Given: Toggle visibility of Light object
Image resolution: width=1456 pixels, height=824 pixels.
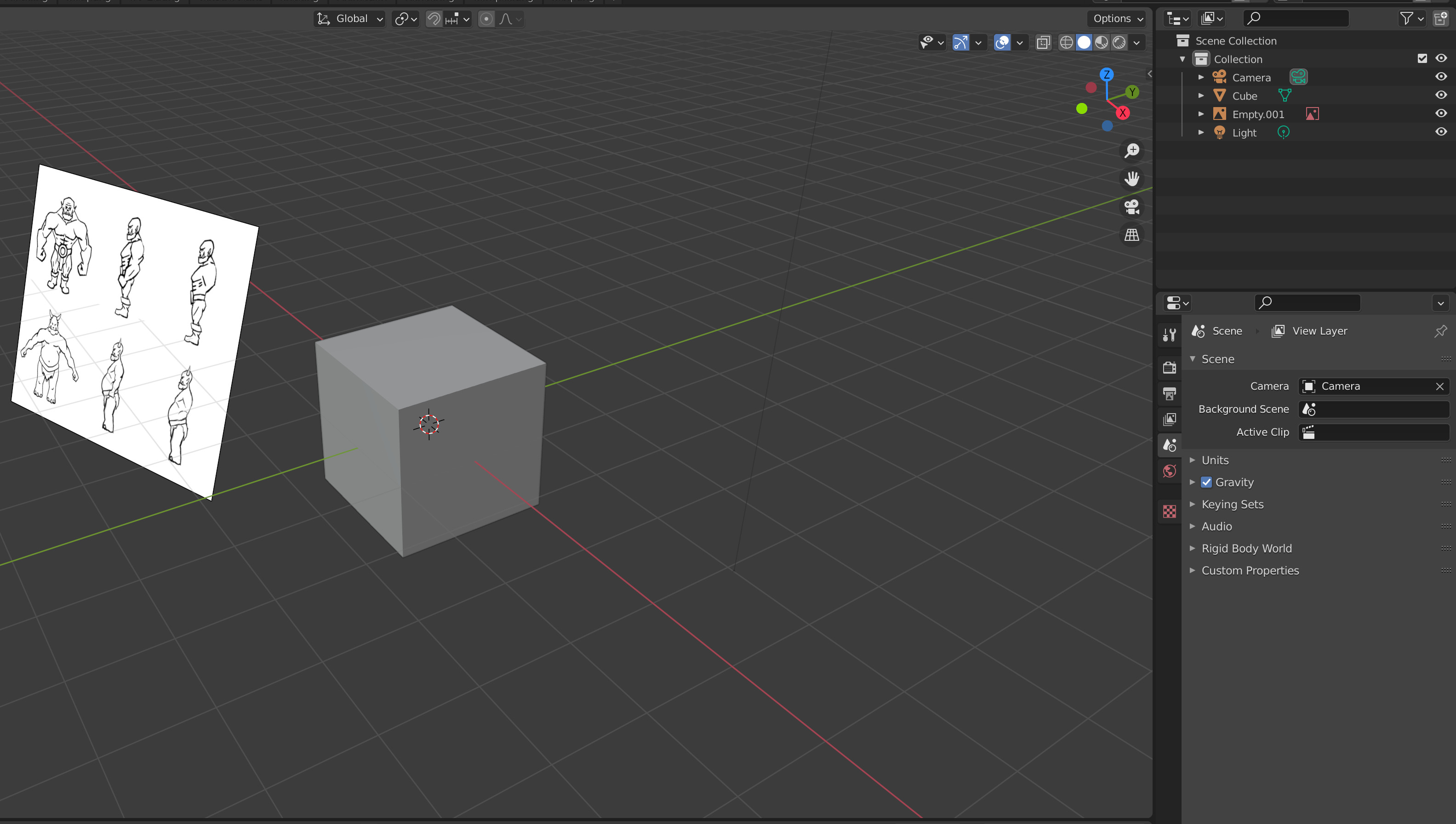Looking at the screenshot, I should (1441, 132).
